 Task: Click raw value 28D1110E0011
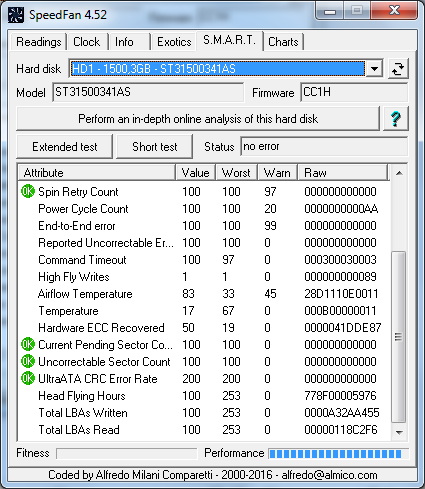341,294
